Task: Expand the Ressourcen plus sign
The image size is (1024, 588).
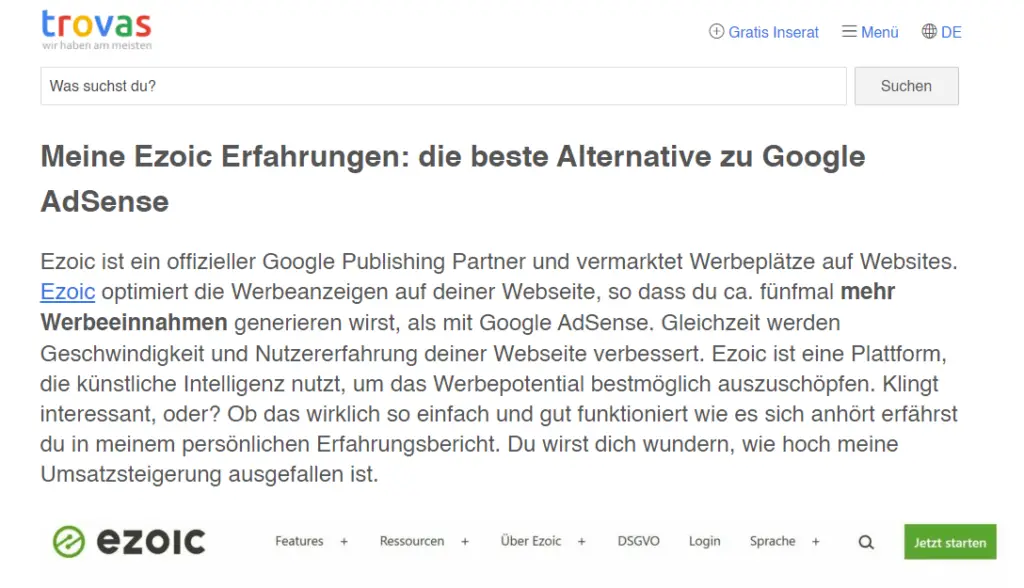Action: 465,542
